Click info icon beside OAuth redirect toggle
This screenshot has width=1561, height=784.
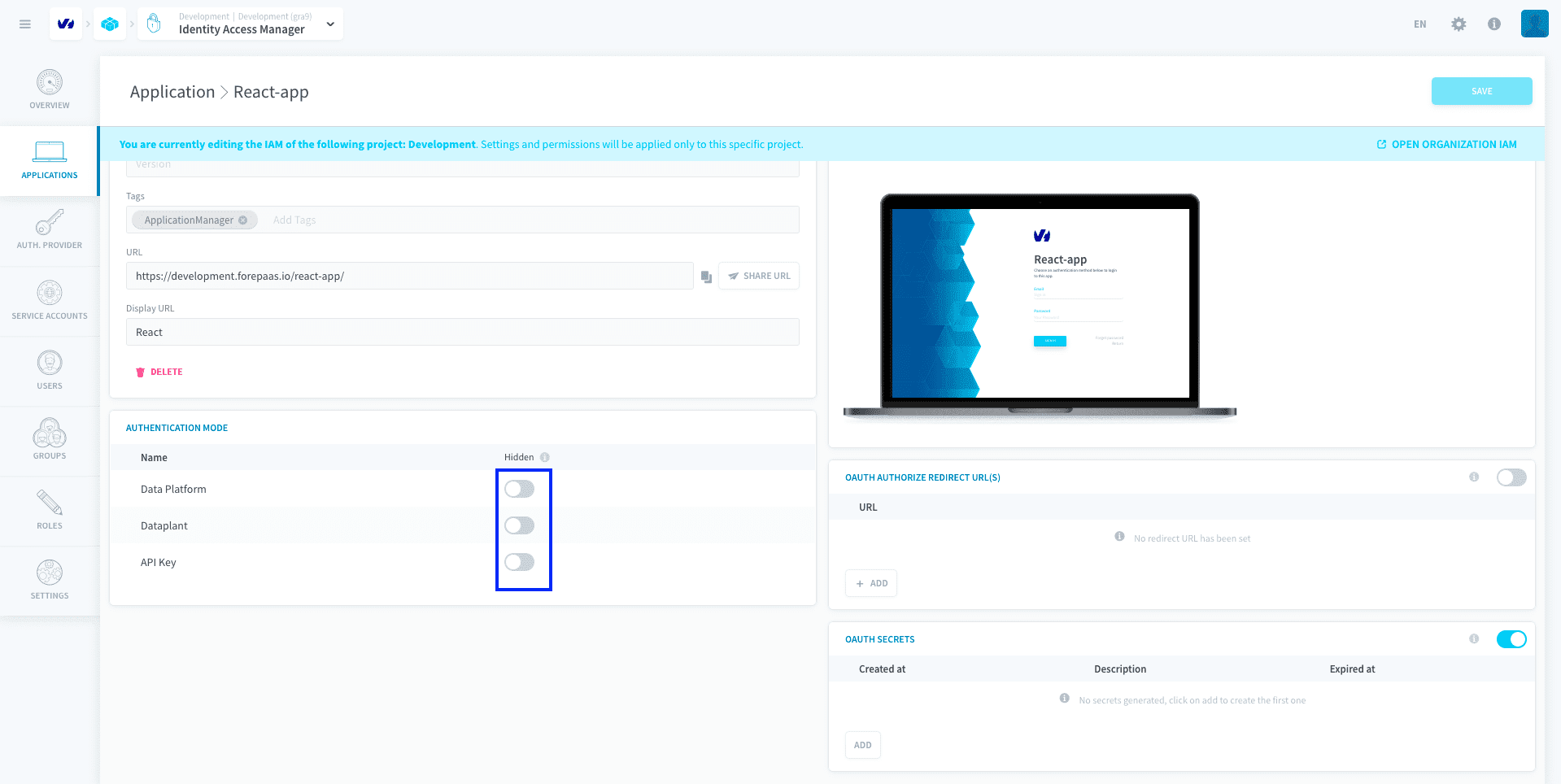point(1474,477)
